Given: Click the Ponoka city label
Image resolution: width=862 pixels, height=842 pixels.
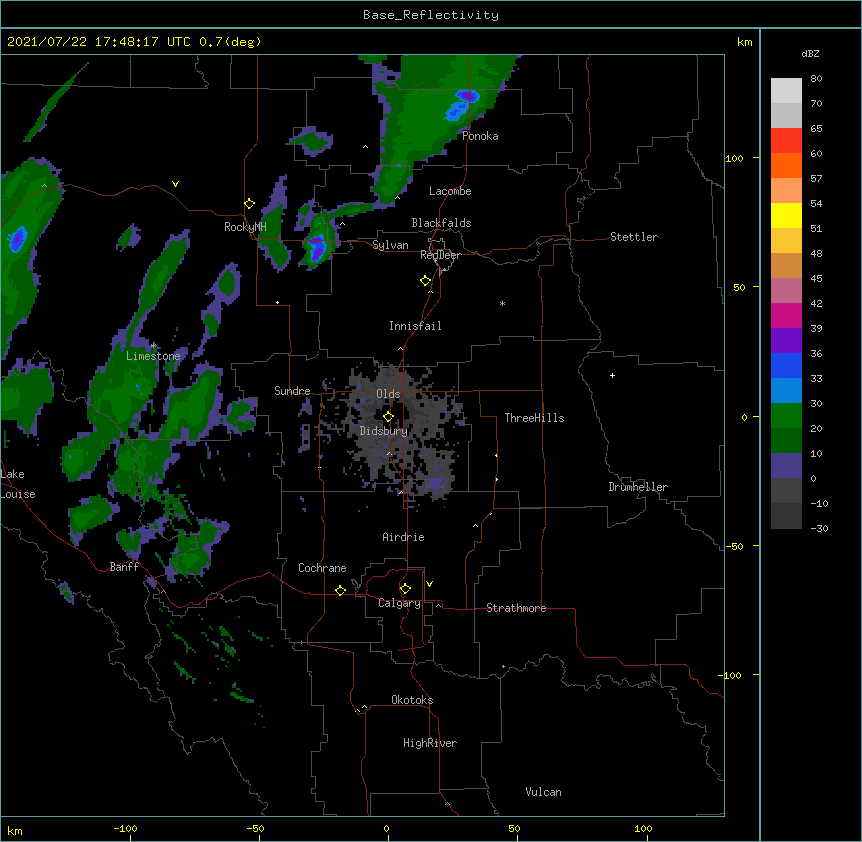Looking at the screenshot, I should pos(480,136).
